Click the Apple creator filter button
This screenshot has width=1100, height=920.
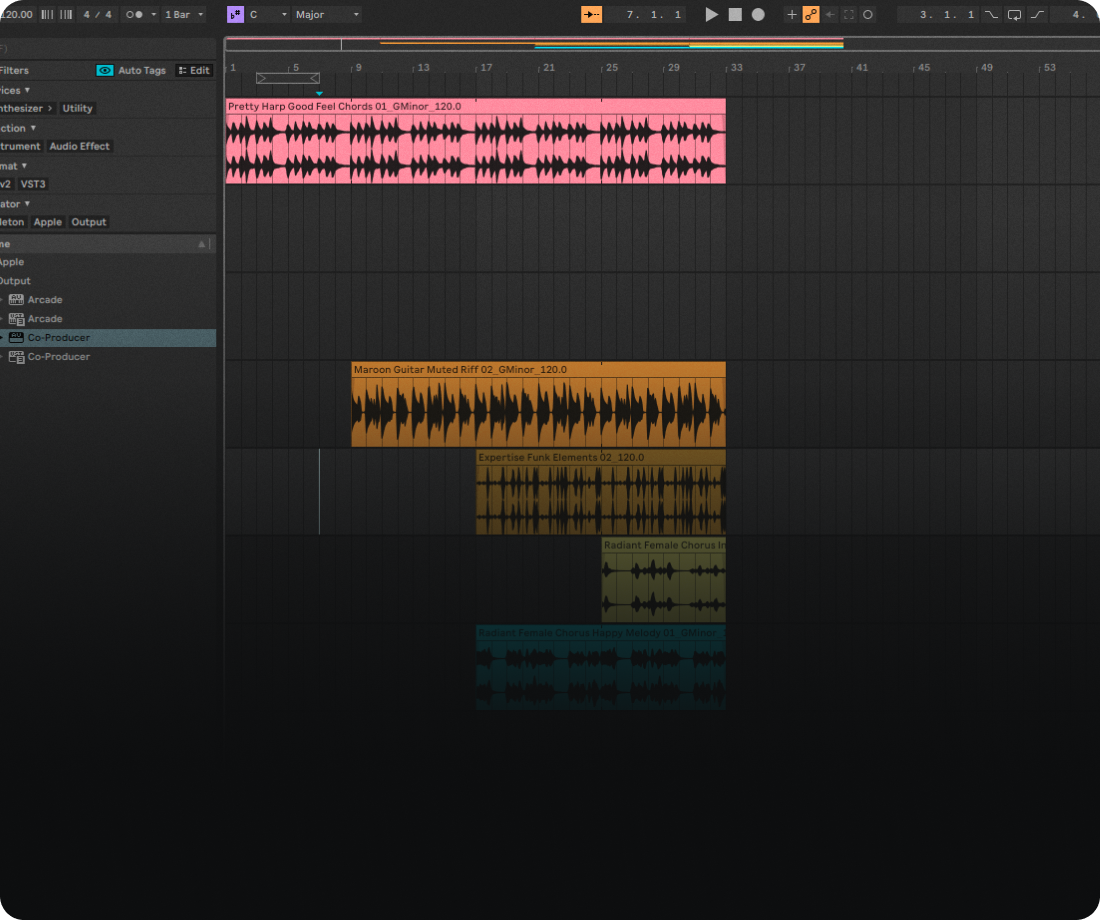point(47,222)
